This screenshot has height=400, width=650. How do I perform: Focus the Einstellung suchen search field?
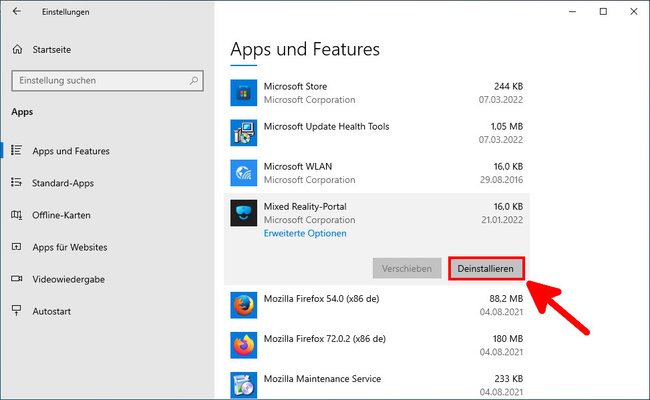(107, 80)
